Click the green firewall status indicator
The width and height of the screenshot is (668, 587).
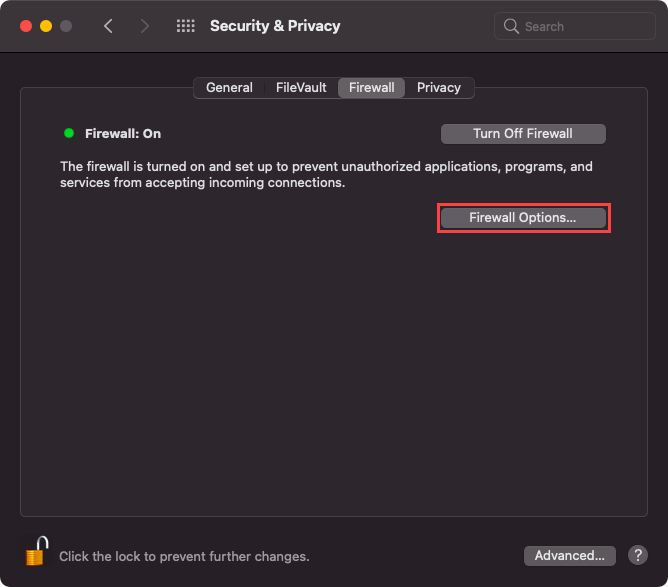point(69,133)
